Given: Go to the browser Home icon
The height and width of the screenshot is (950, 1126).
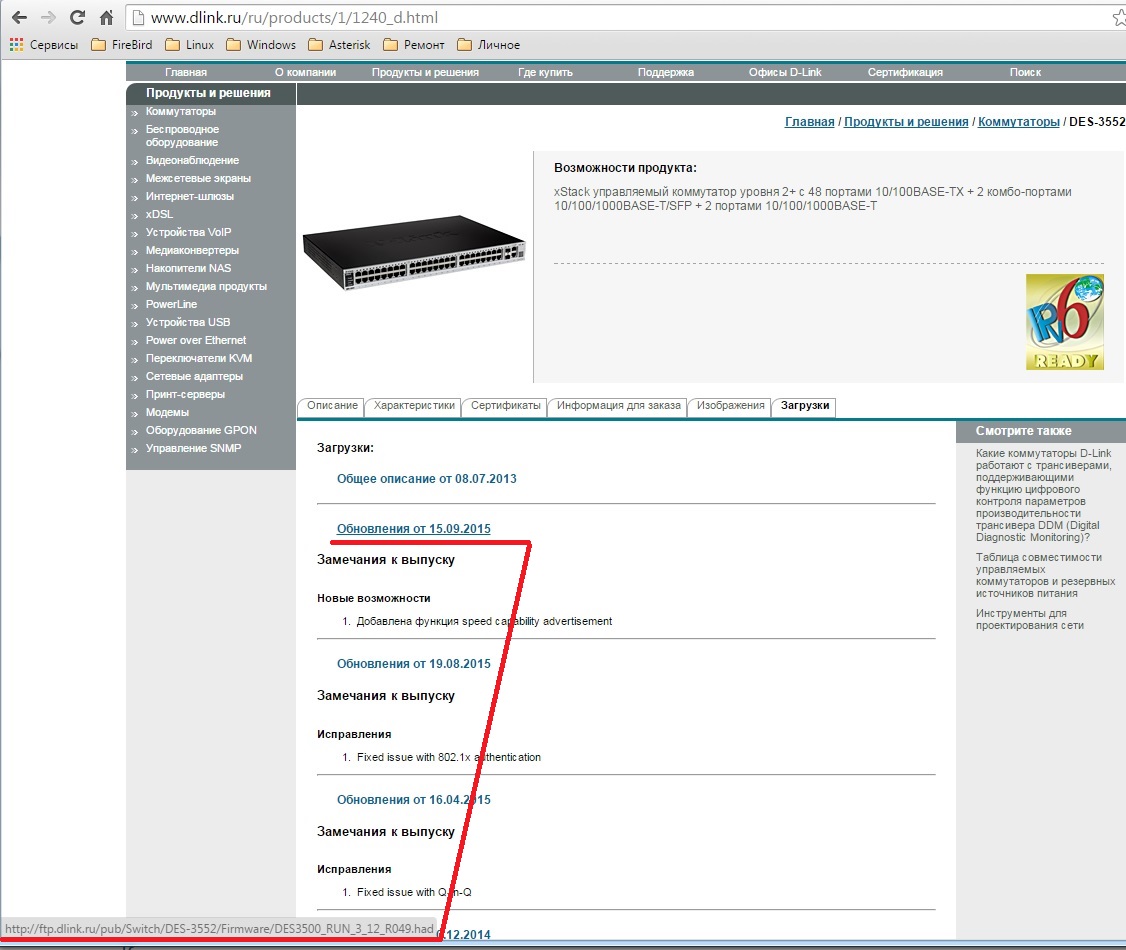Looking at the screenshot, I should (106, 17).
